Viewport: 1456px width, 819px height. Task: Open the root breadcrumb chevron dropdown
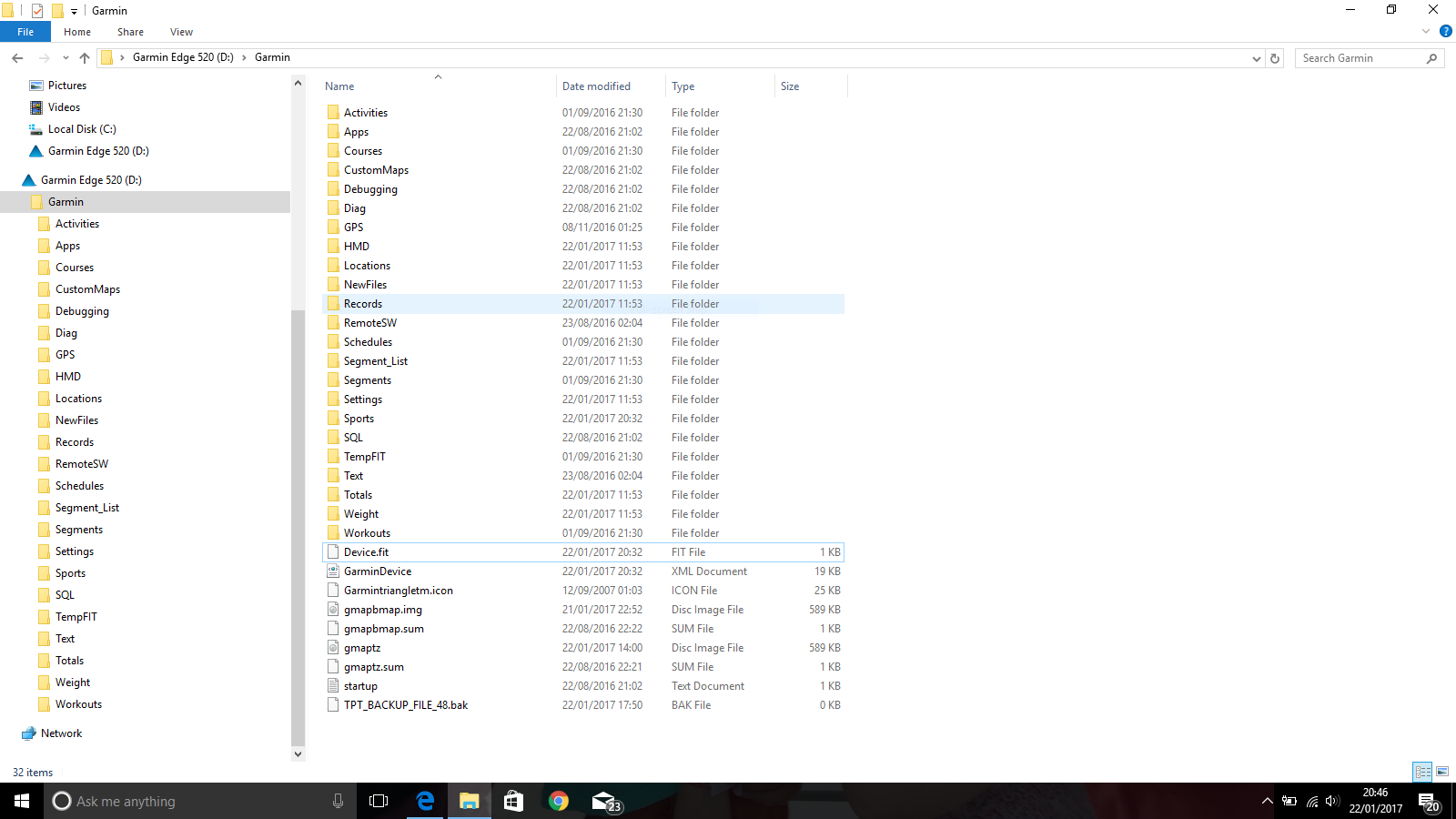point(122,57)
